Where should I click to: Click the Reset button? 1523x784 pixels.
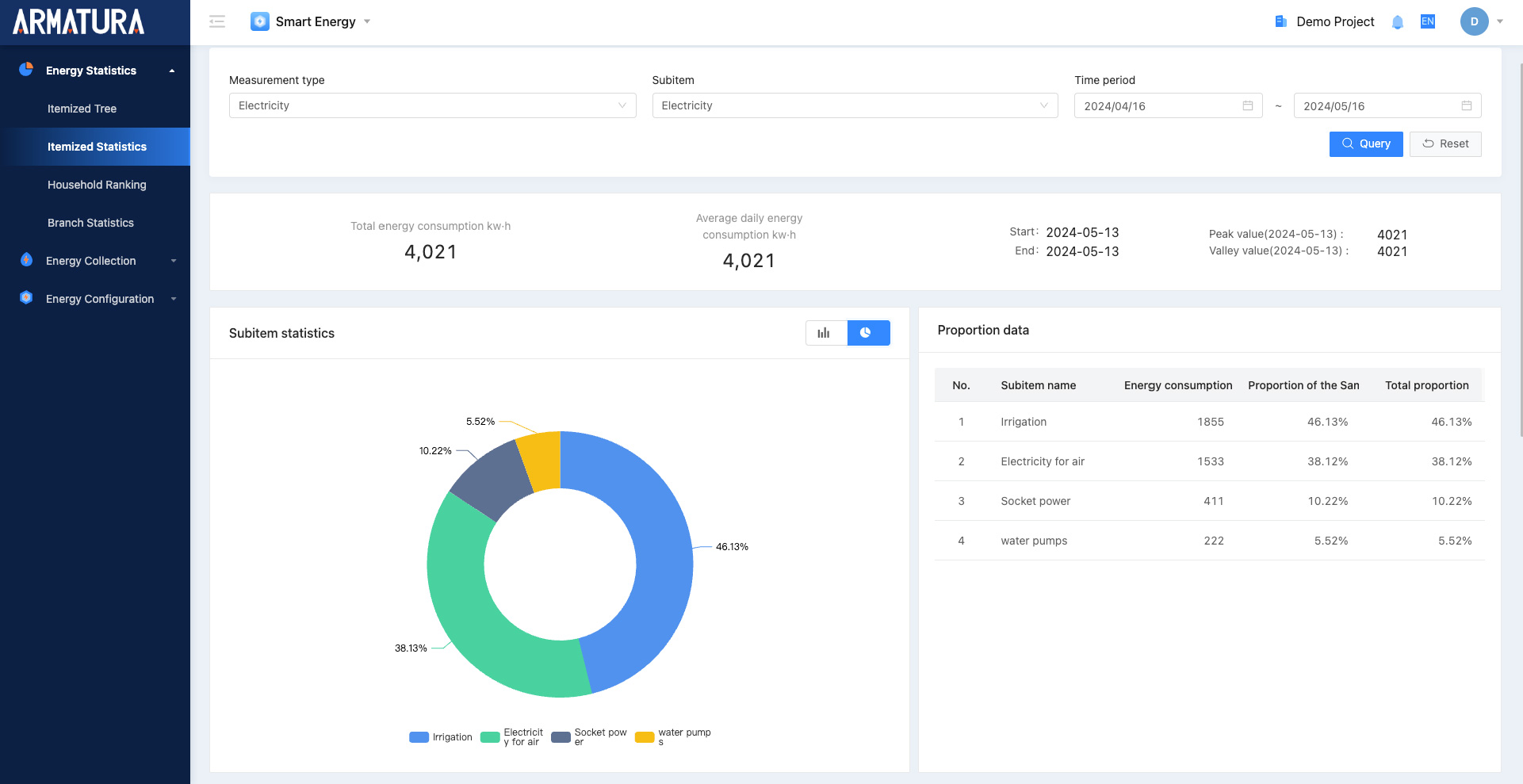[x=1445, y=143]
